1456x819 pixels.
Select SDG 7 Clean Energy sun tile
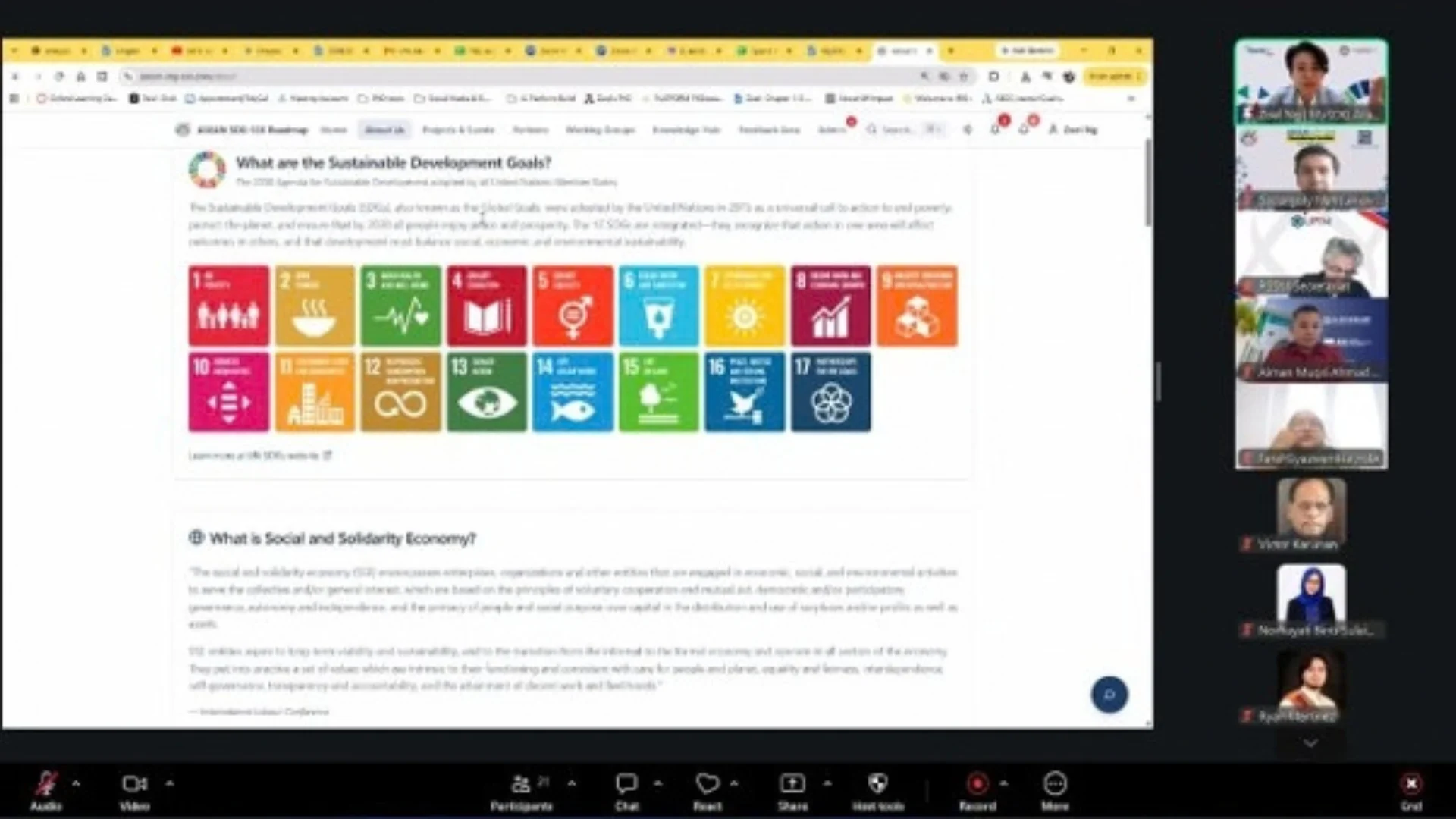point(745,306)
